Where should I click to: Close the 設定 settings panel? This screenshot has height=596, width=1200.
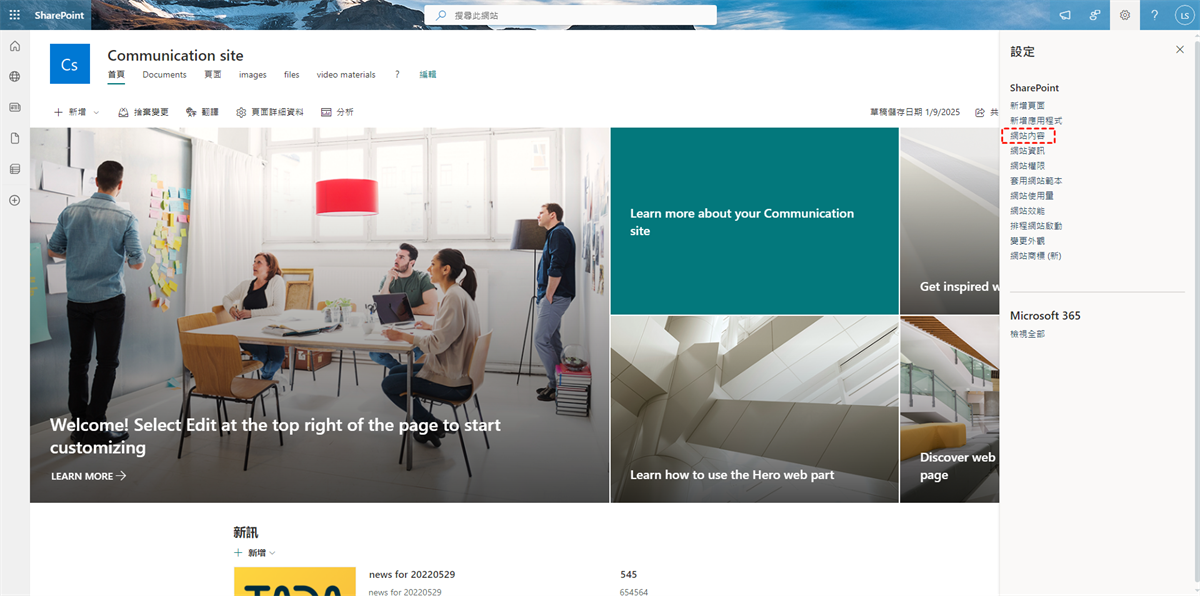(x=1180, y=50)
